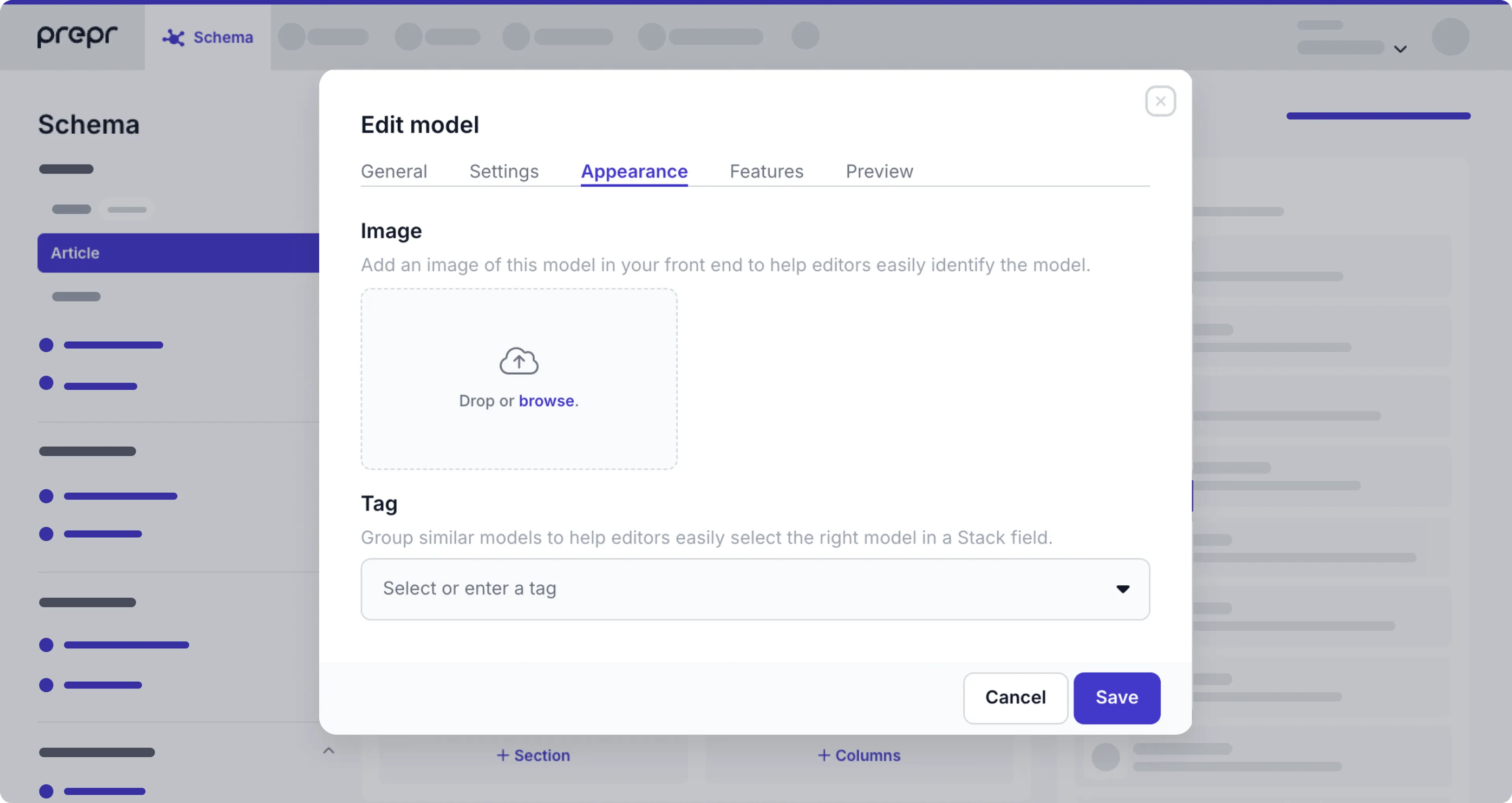Click the dropdown arrow in tag field

click(x=1123, y=588)
